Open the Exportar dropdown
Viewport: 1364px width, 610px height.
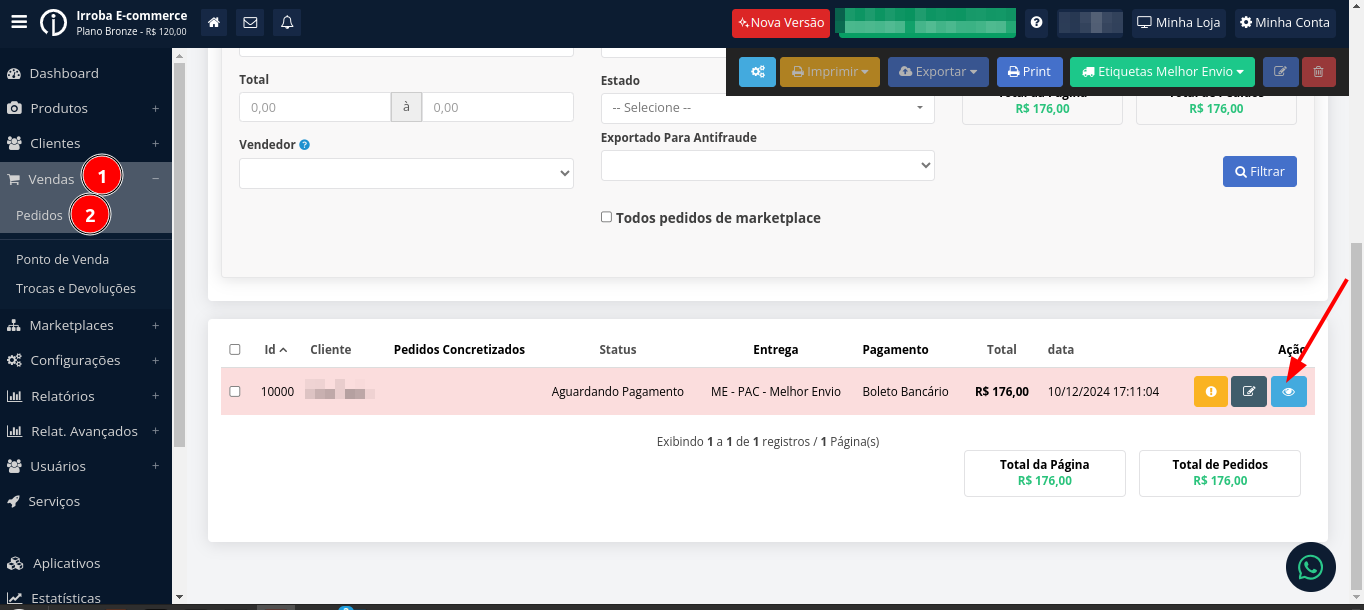[938, 72]
